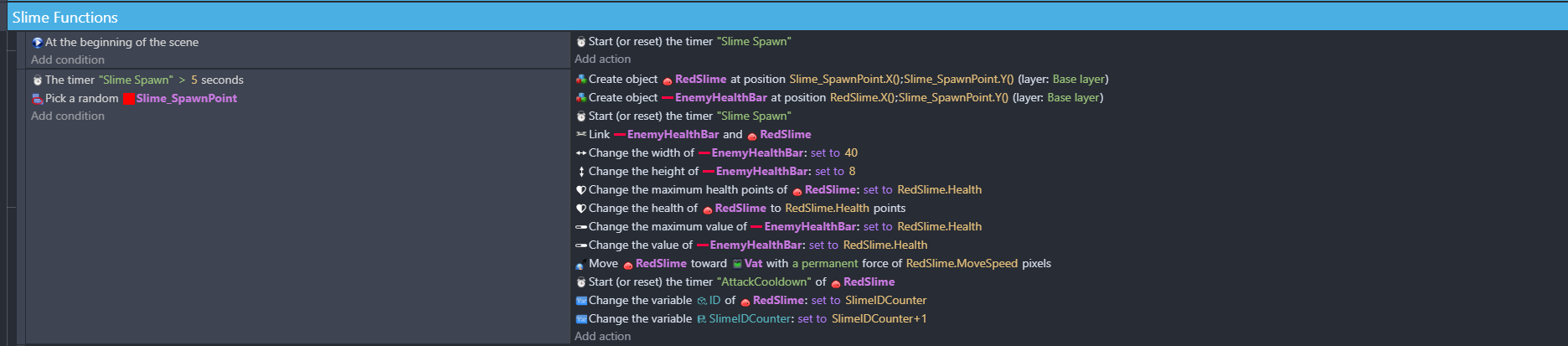Click the 'Pick a random' condition icon
The height and width of the screenshot is (346, 1568).
(37, 99)
